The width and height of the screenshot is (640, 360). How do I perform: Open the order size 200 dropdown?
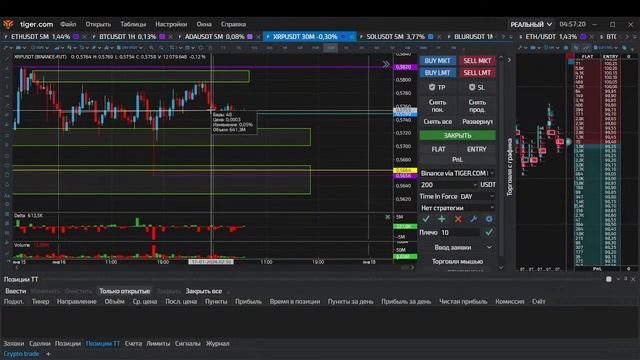[x=449, y=185]
